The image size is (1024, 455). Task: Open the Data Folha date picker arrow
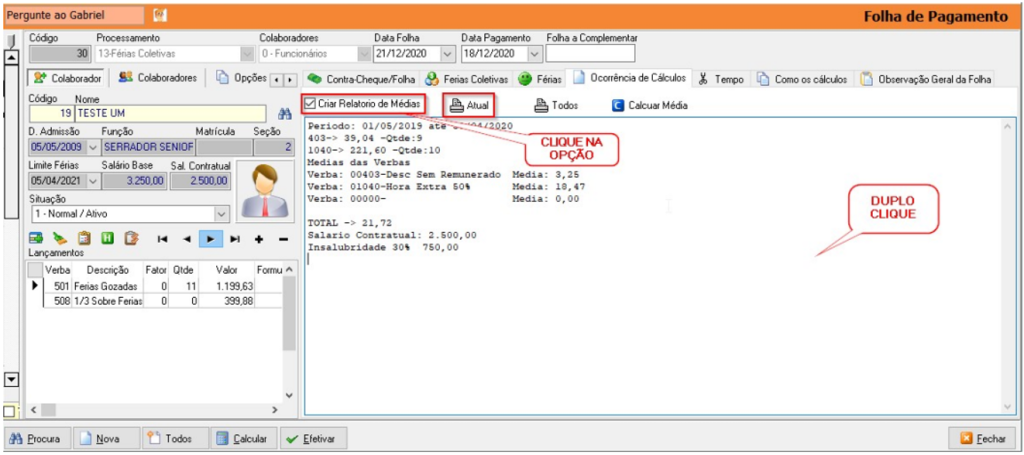(447, 54)
